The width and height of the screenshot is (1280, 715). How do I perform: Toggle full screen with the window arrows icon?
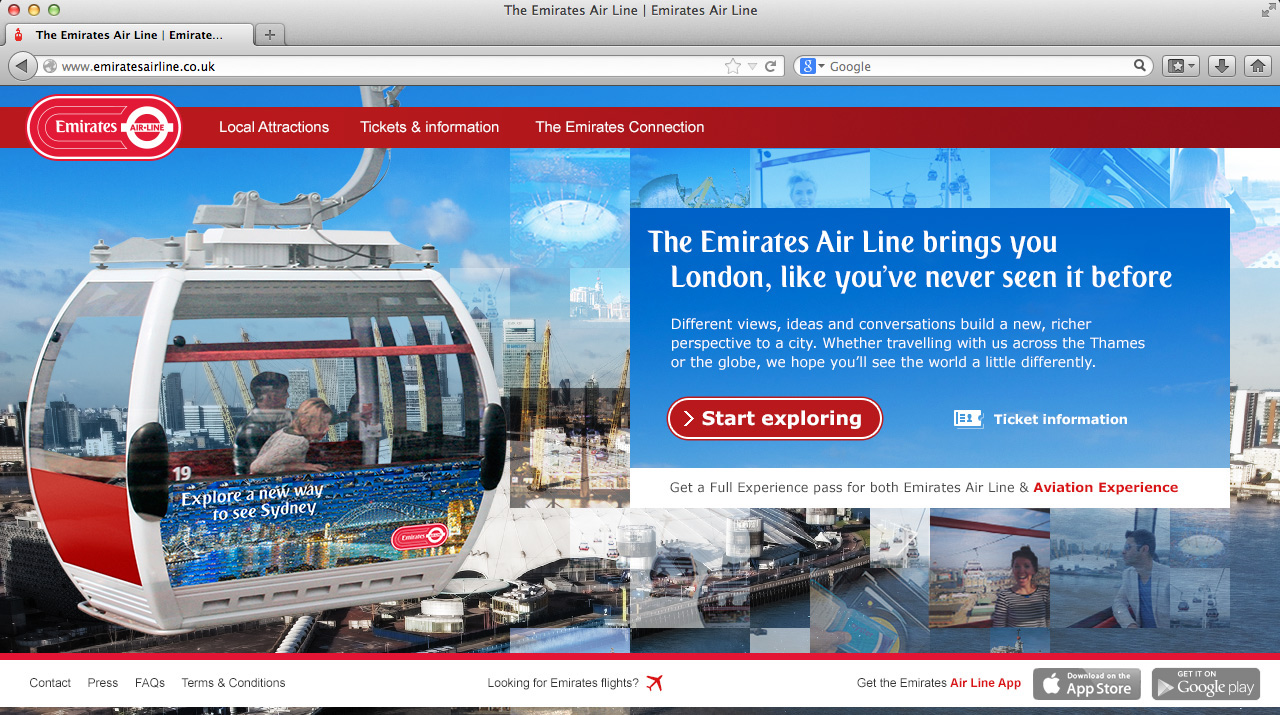coord(1268,10)
